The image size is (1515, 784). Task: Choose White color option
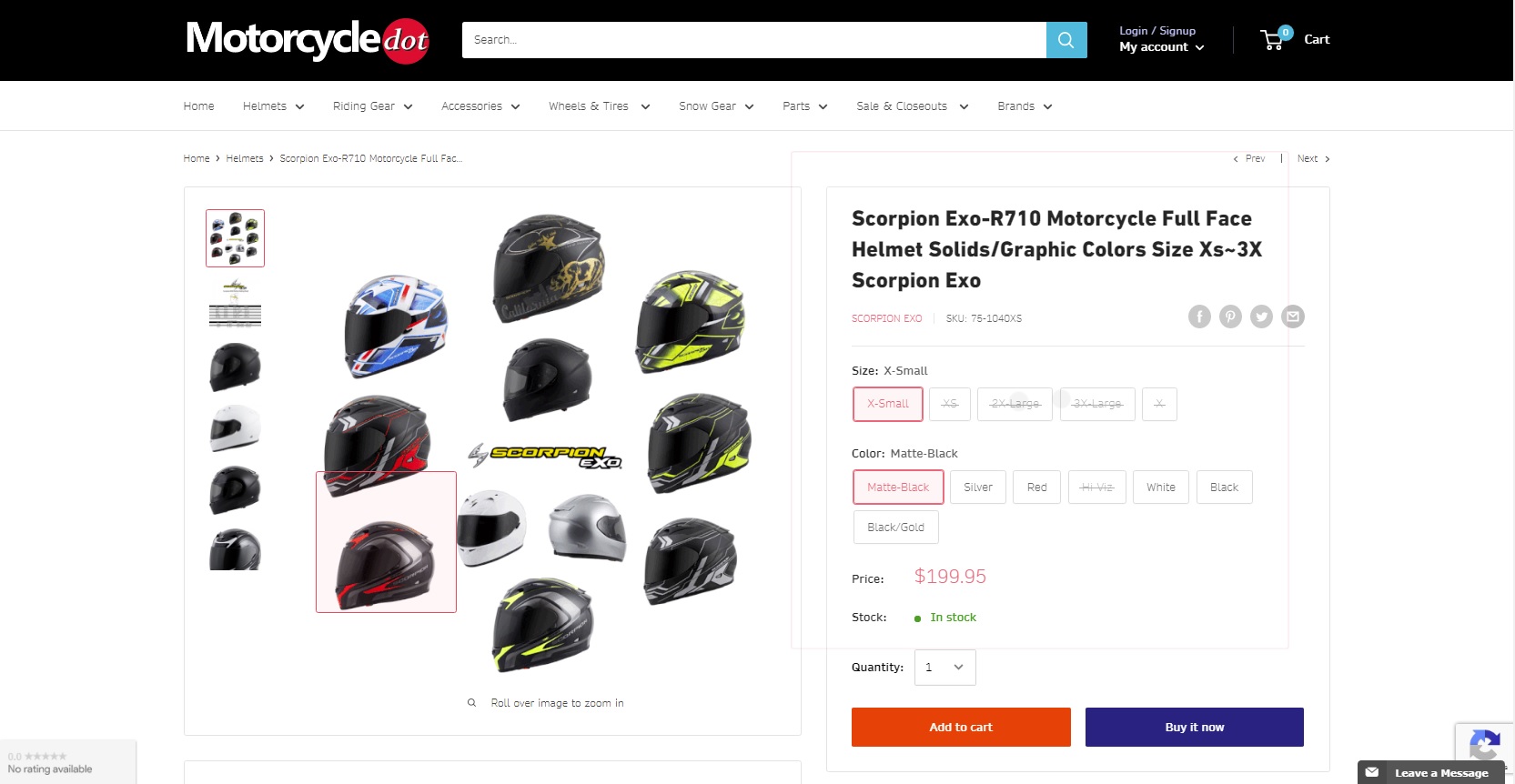pos(1161,487)
